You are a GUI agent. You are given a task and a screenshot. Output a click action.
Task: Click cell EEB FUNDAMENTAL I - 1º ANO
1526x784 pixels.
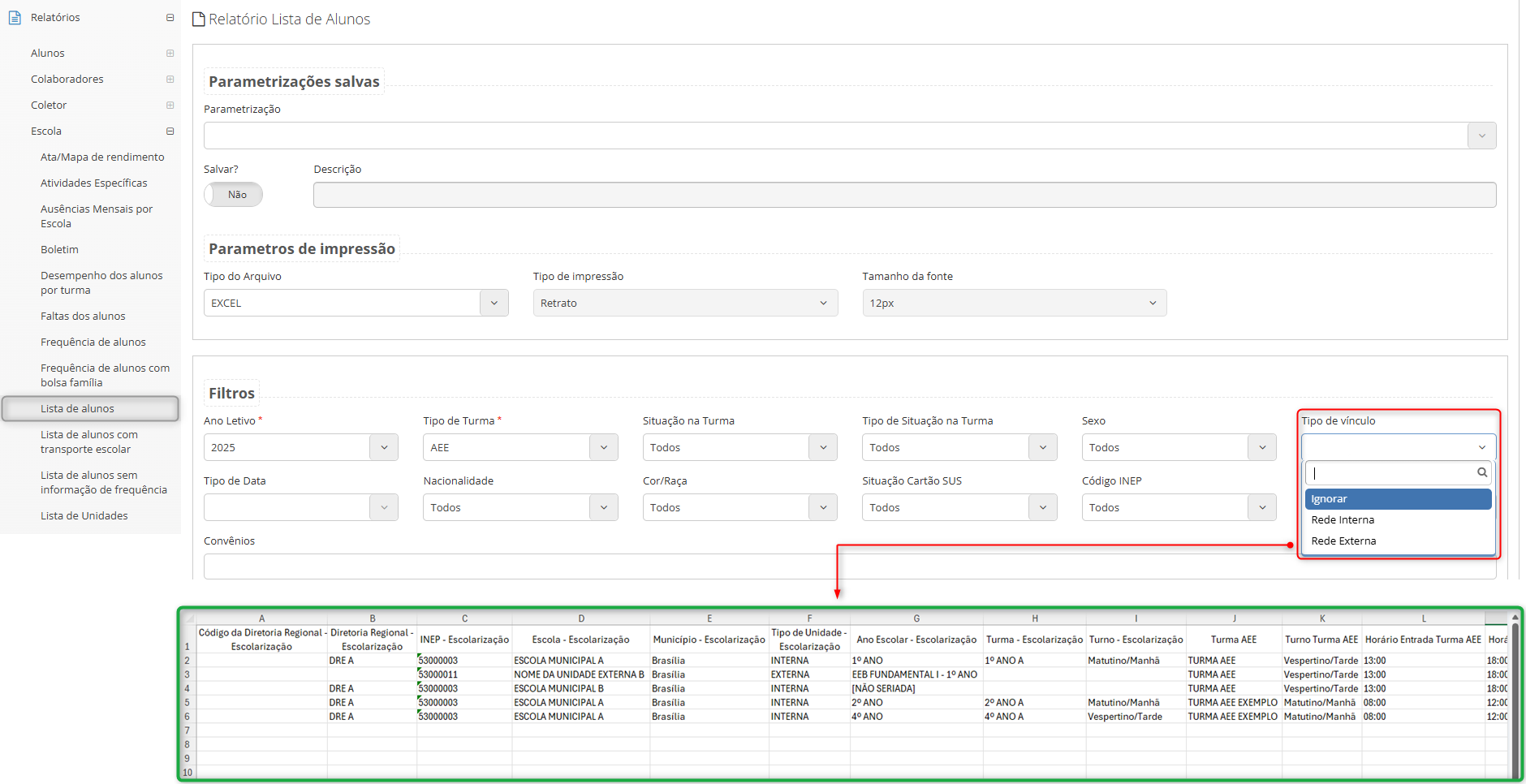916,675
